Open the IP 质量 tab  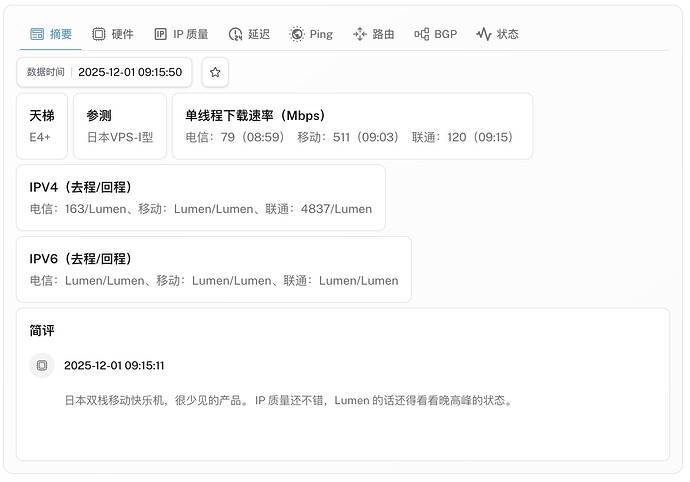click(x=181, y=34)
